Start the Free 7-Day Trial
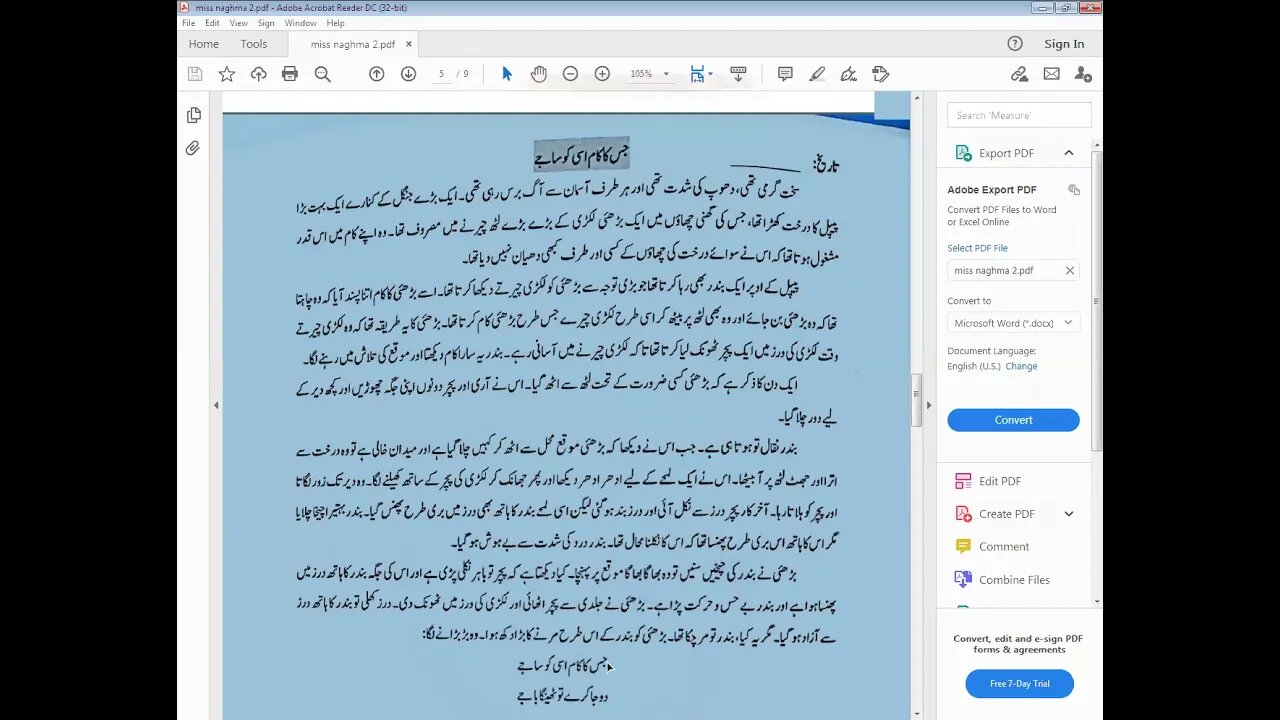 coord(1019,684)
